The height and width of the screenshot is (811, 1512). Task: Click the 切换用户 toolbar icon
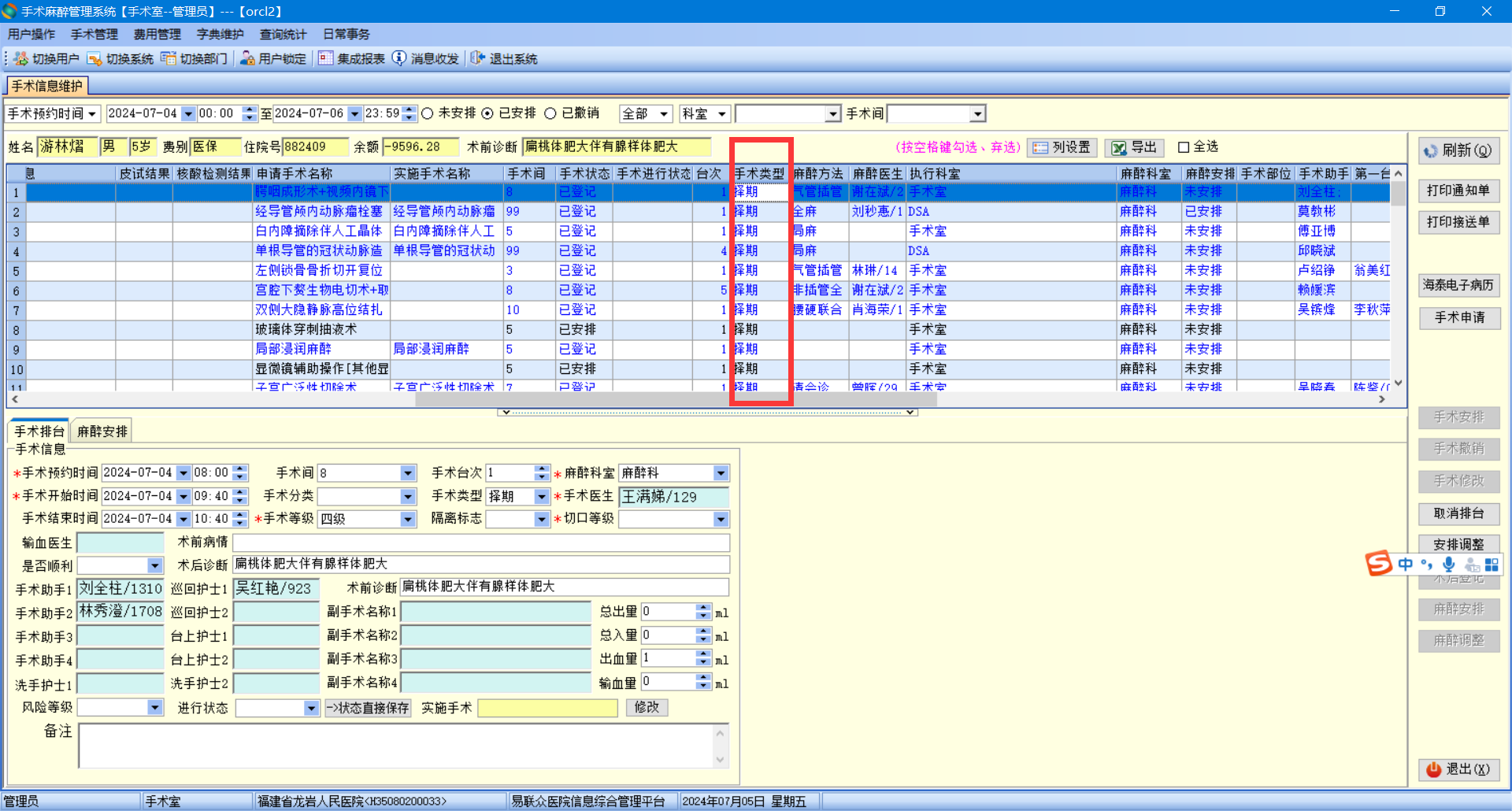(x=21, y=59)
